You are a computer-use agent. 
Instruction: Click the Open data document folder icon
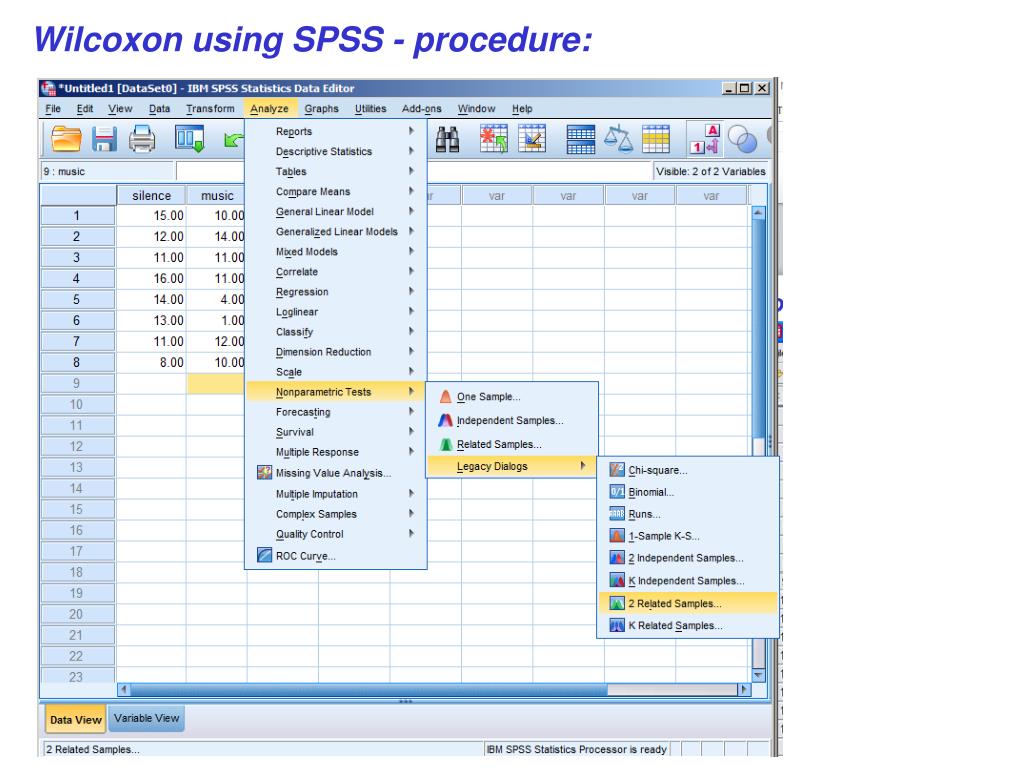[x=66, y=139]
